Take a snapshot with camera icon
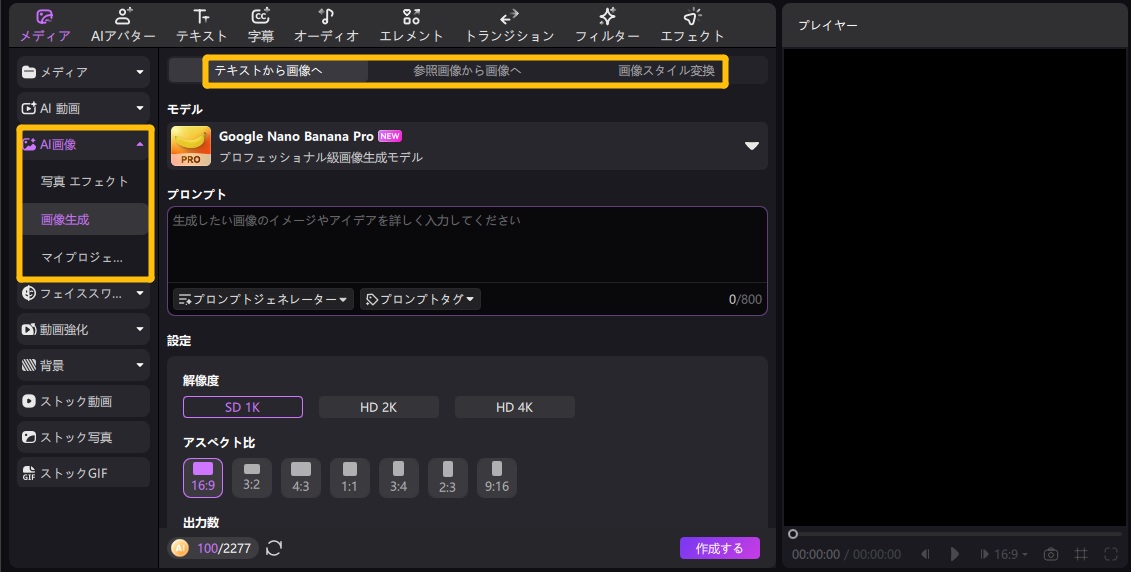This screenshot has height=572, width=1131. (1051, 554)
